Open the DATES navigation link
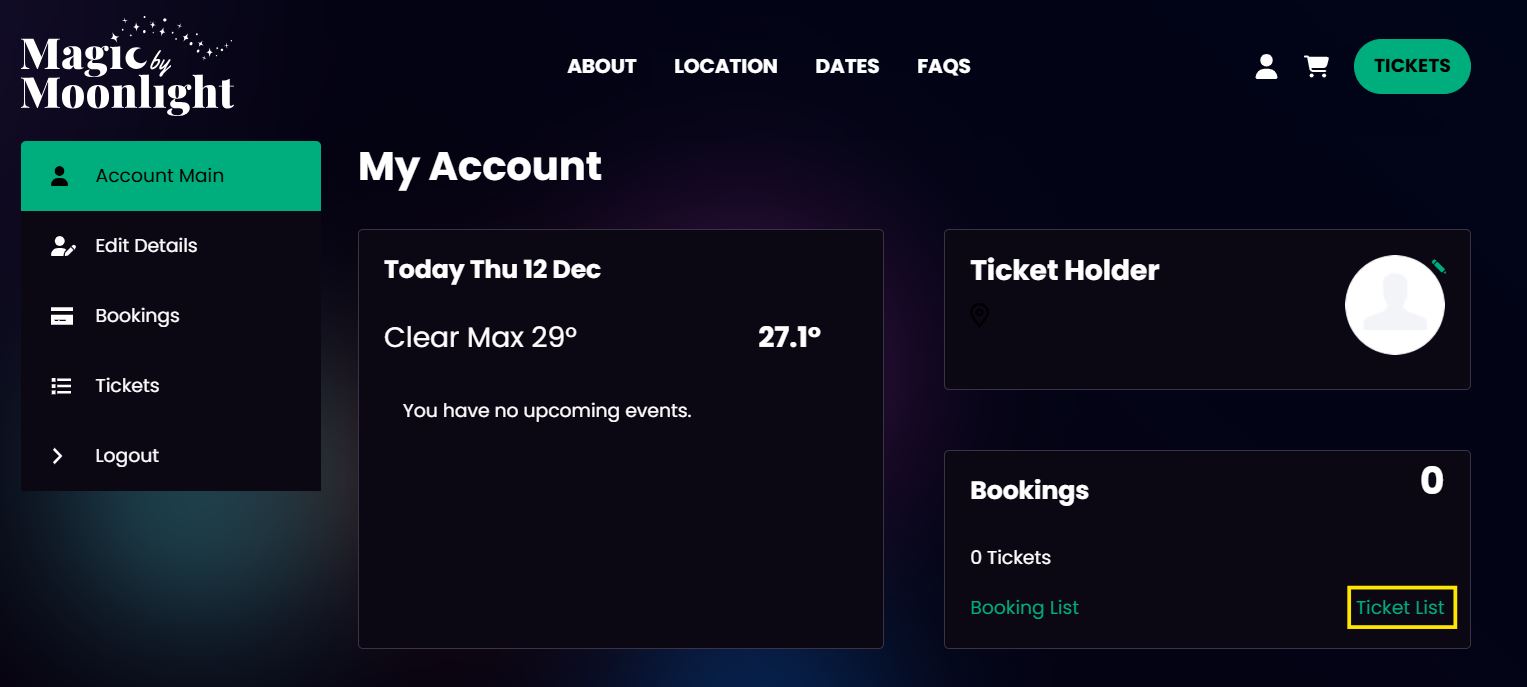The image size is (1527, 687). pos(847,66)
